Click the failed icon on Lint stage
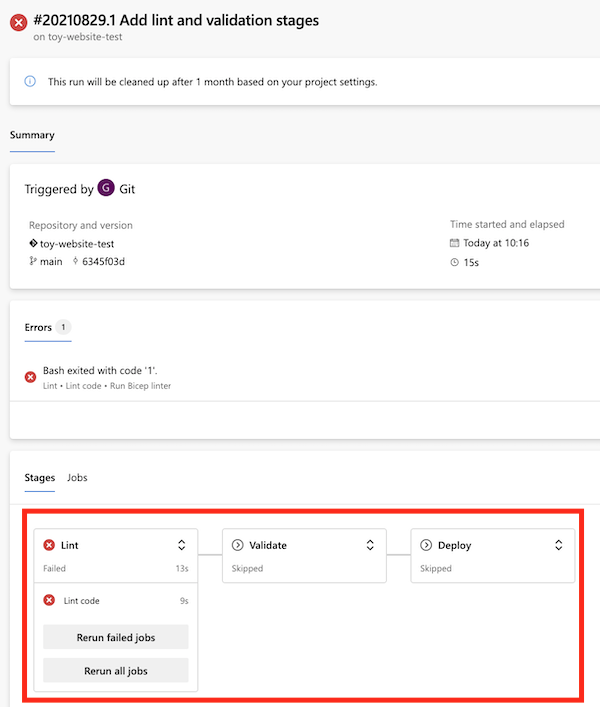 point(49,545)
